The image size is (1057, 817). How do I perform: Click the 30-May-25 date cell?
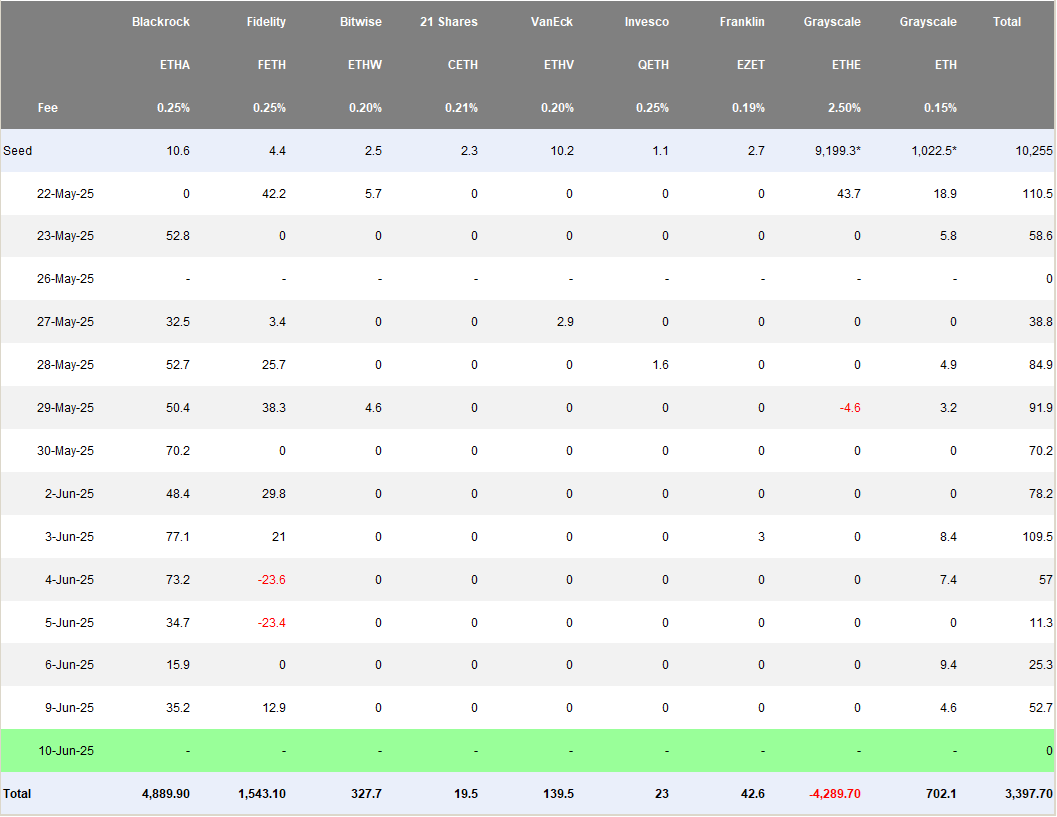[x=65, y=451]
